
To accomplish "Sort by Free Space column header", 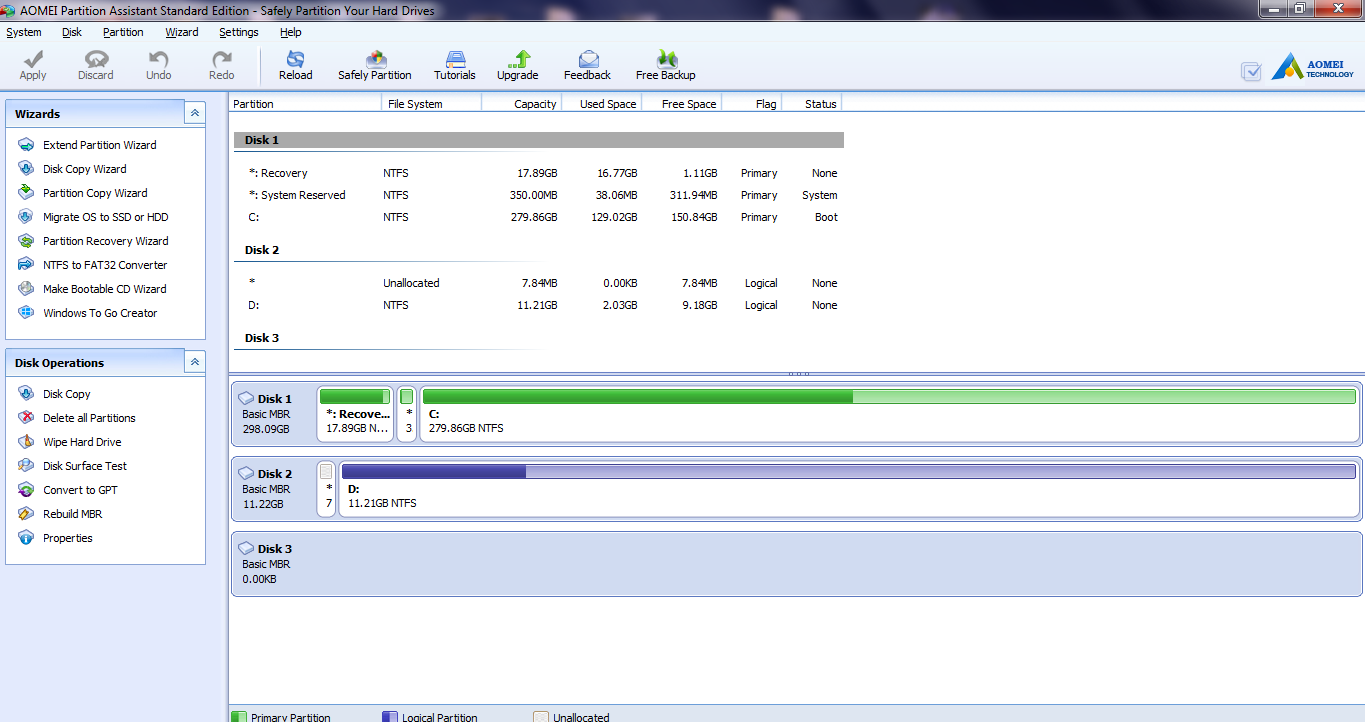I will point(681,104).
